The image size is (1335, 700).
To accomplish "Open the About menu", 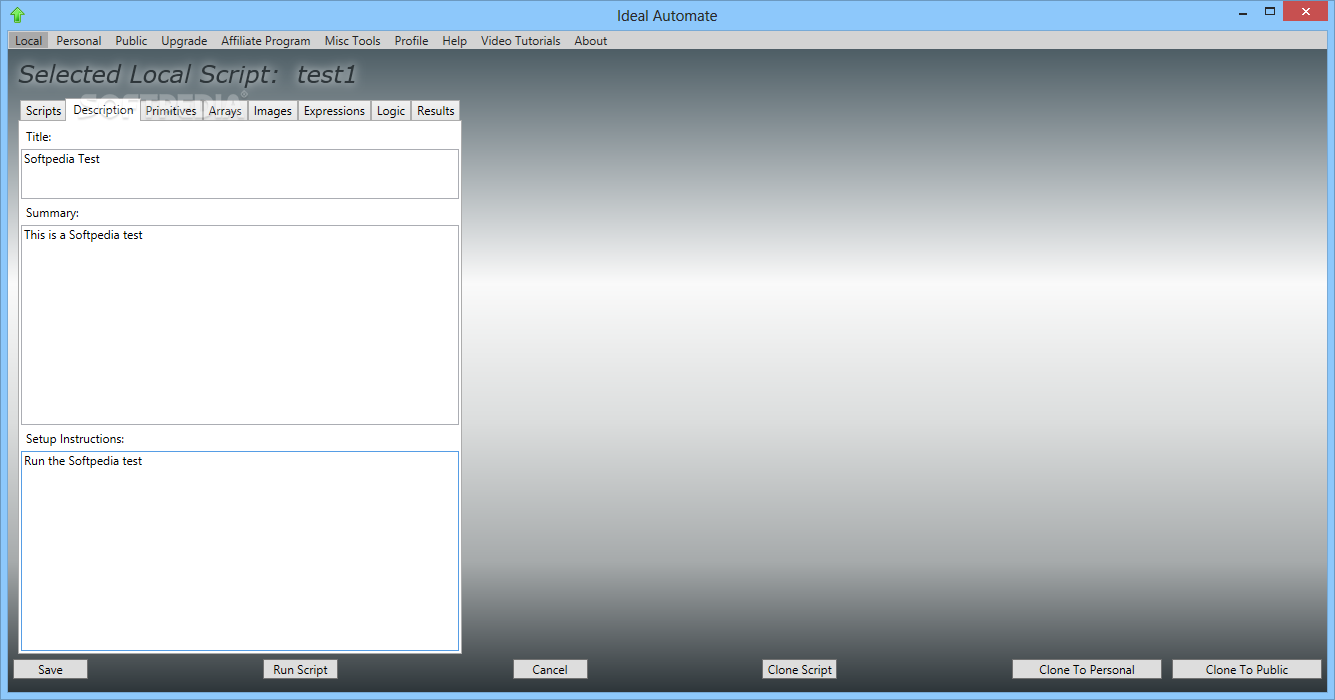I will click(591, 41).
